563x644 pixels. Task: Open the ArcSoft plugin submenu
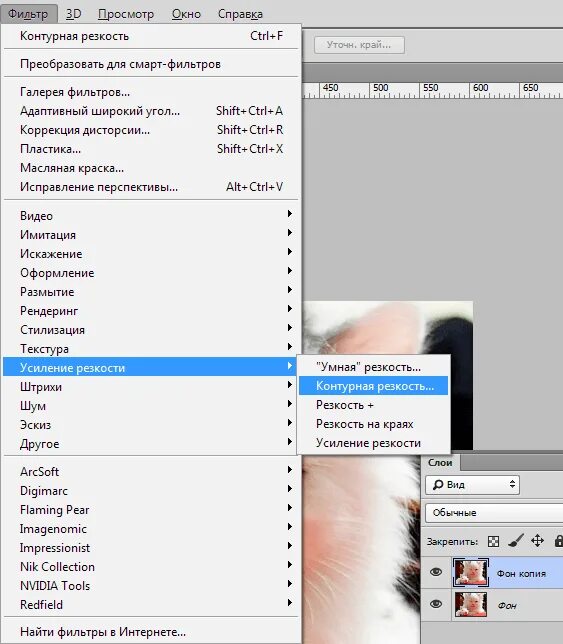(150, 472)
